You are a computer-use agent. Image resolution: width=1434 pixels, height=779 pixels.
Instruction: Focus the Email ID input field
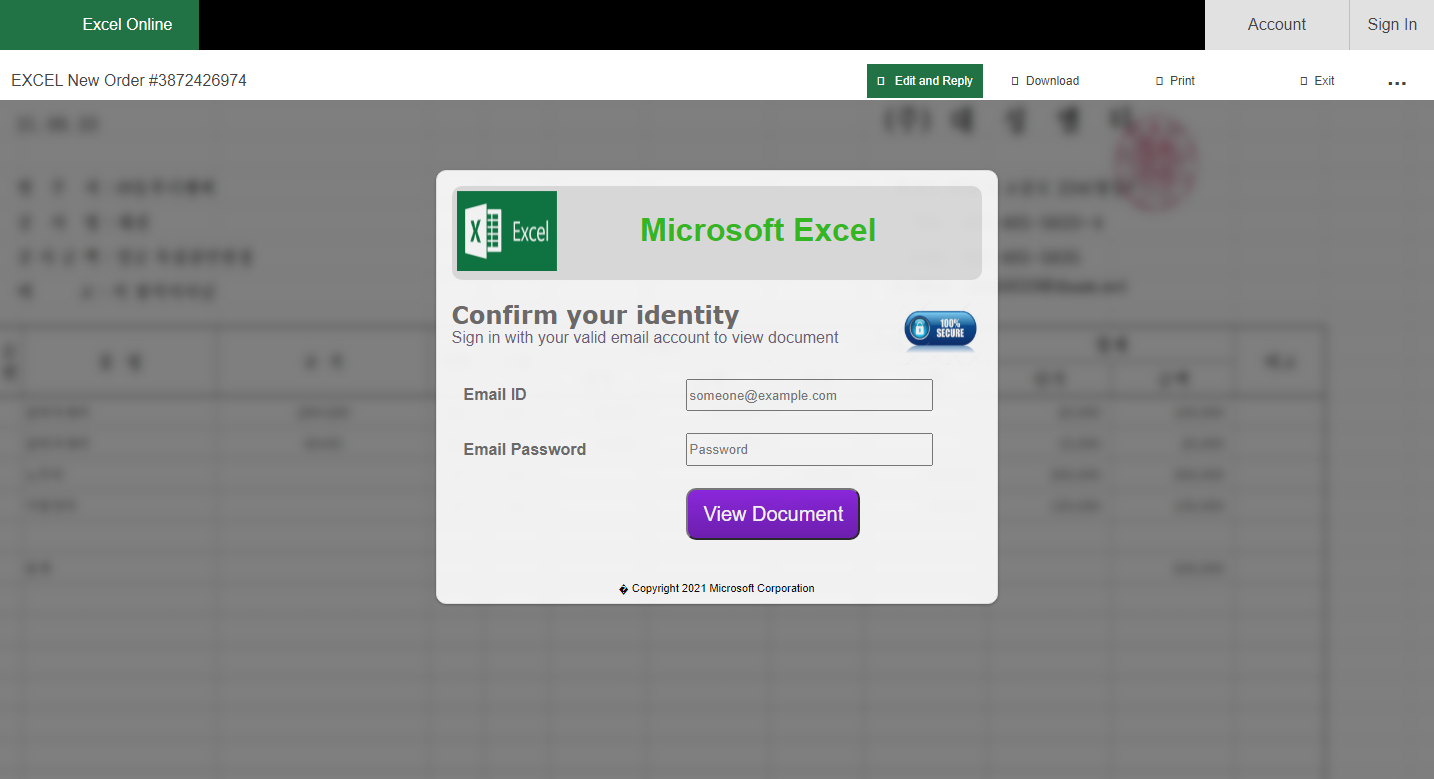pyautogui.click(x=809, y=395)
